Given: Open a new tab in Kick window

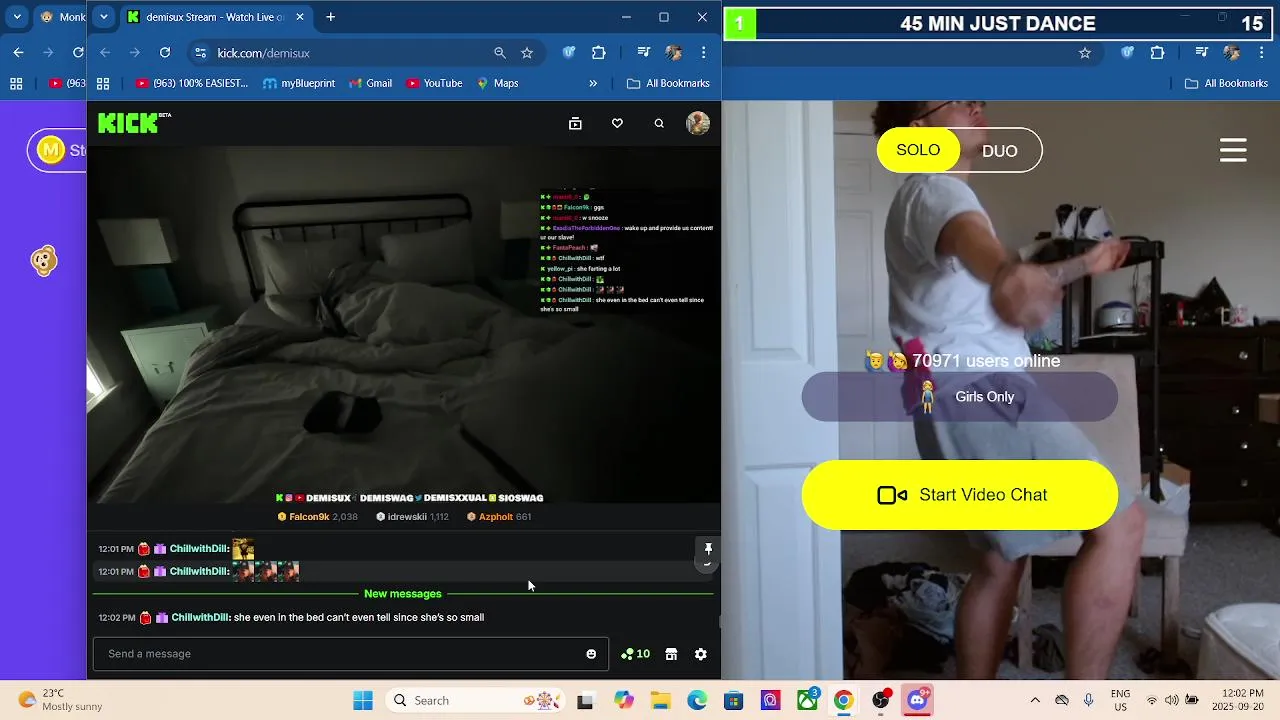Looking at the screenshot, I should point(330,17).
